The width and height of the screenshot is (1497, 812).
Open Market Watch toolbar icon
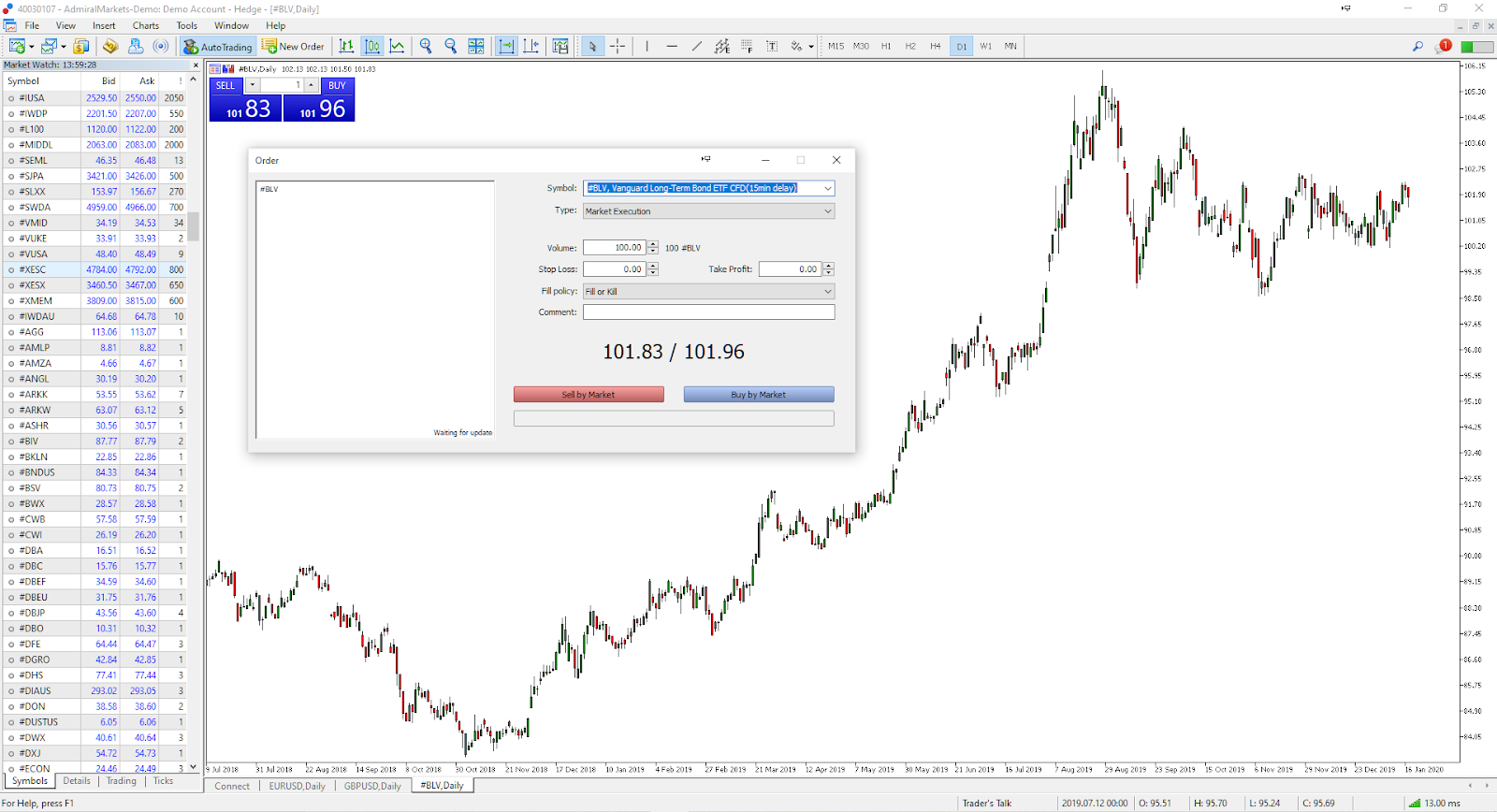coord(81,46)
